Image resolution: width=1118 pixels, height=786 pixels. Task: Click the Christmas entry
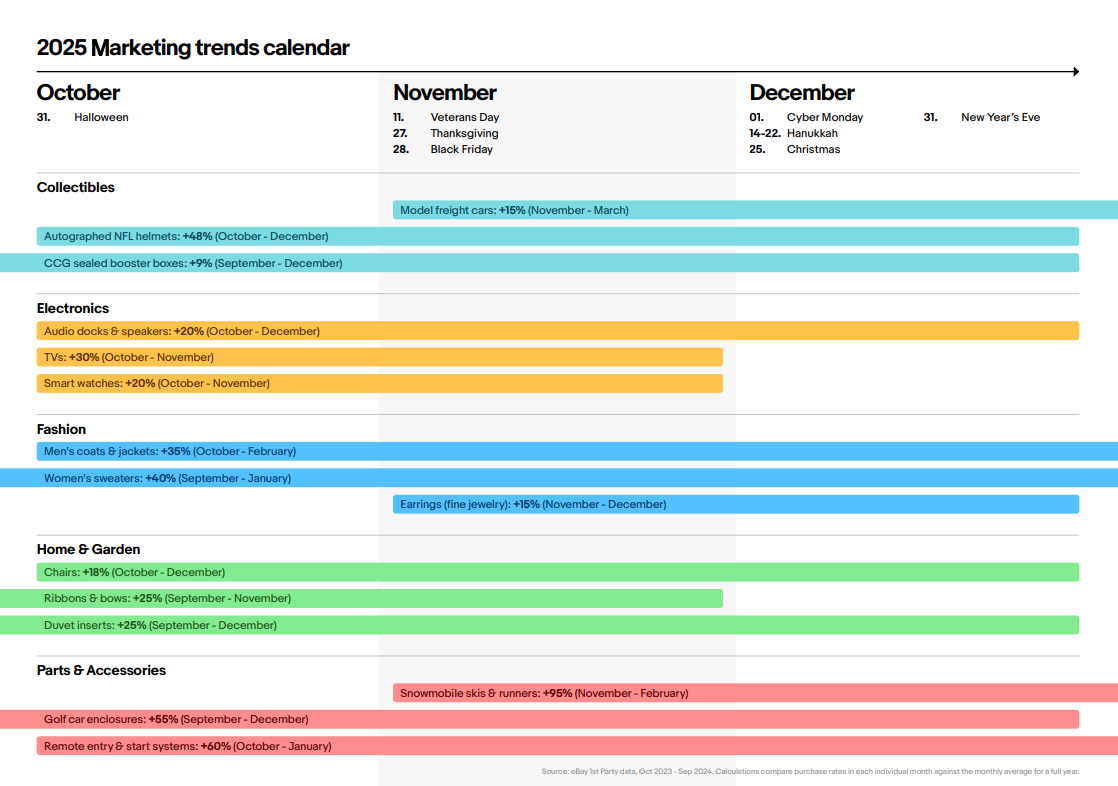coord(795,149)
